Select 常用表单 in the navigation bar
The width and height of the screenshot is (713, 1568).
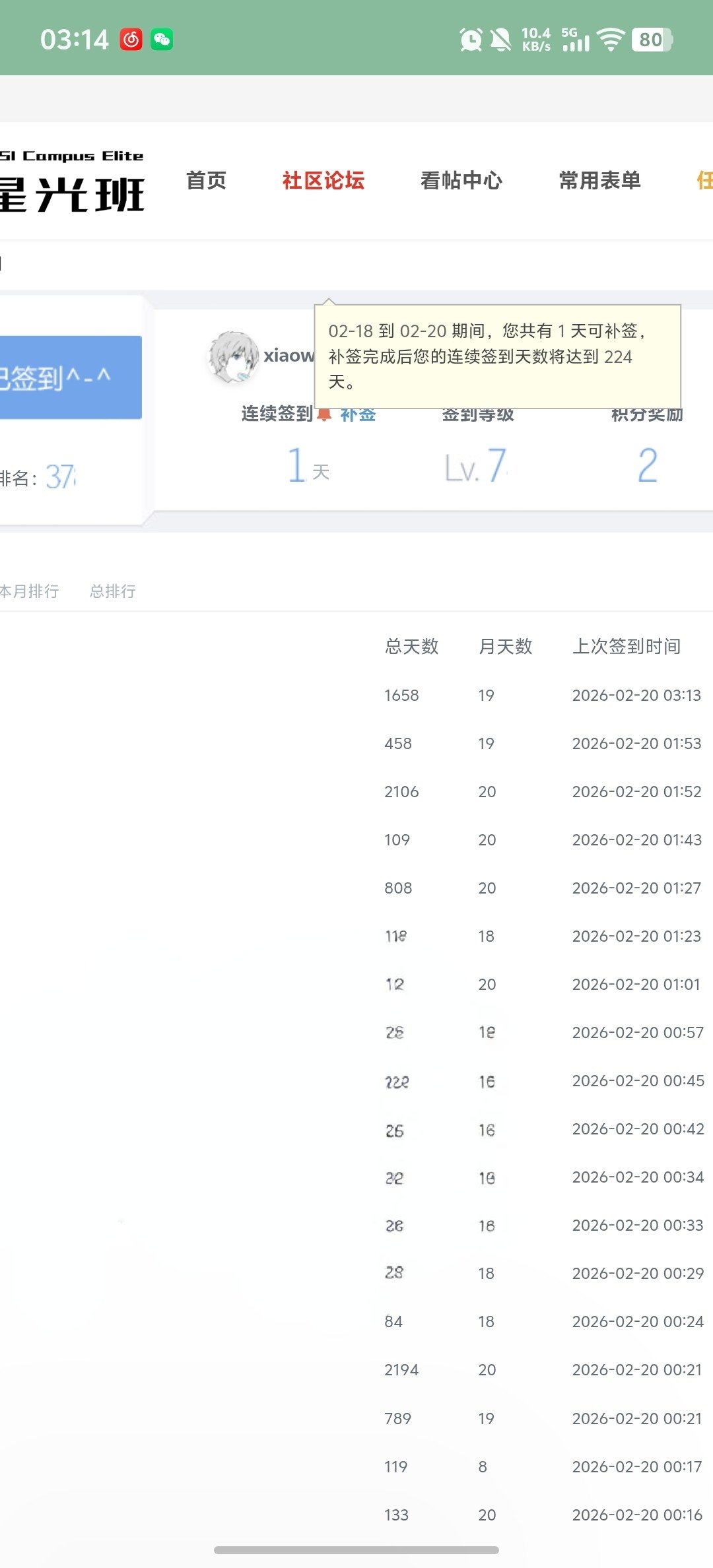coord(599,180)
